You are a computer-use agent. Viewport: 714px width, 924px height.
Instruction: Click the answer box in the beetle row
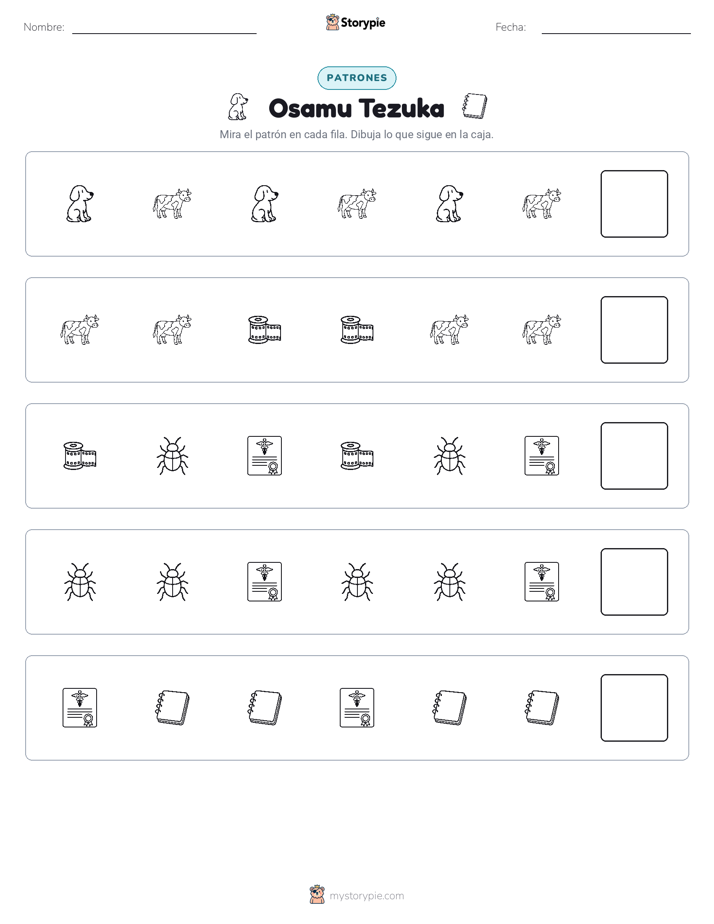pos(634,582)
